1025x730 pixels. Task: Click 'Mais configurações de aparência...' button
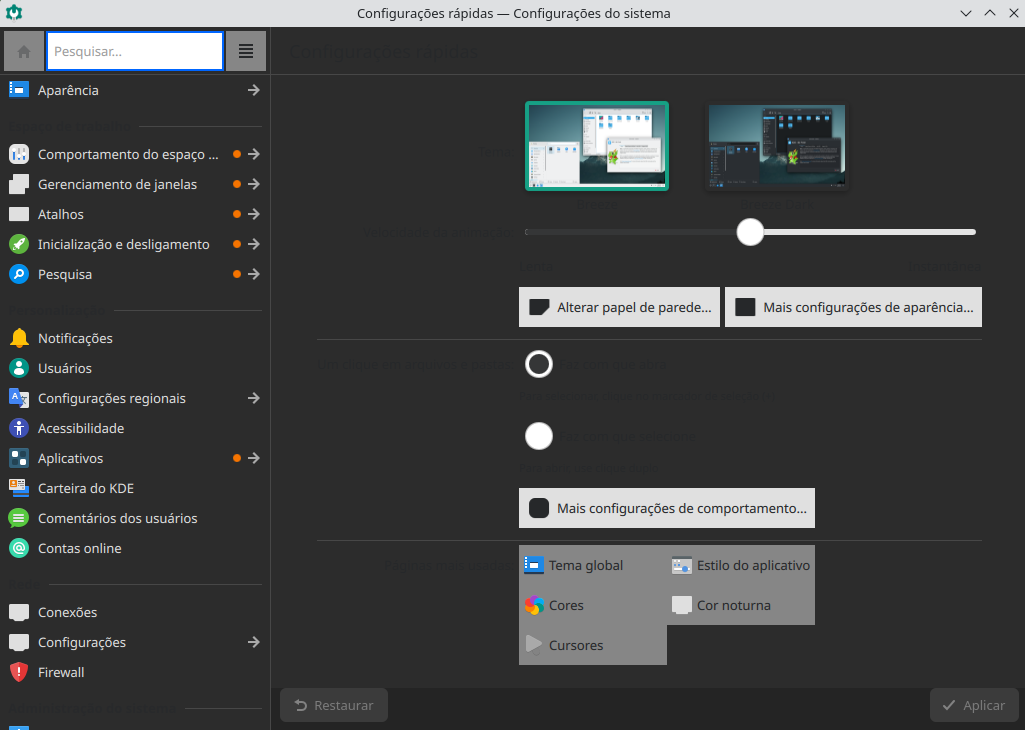(x=853, y=307)
